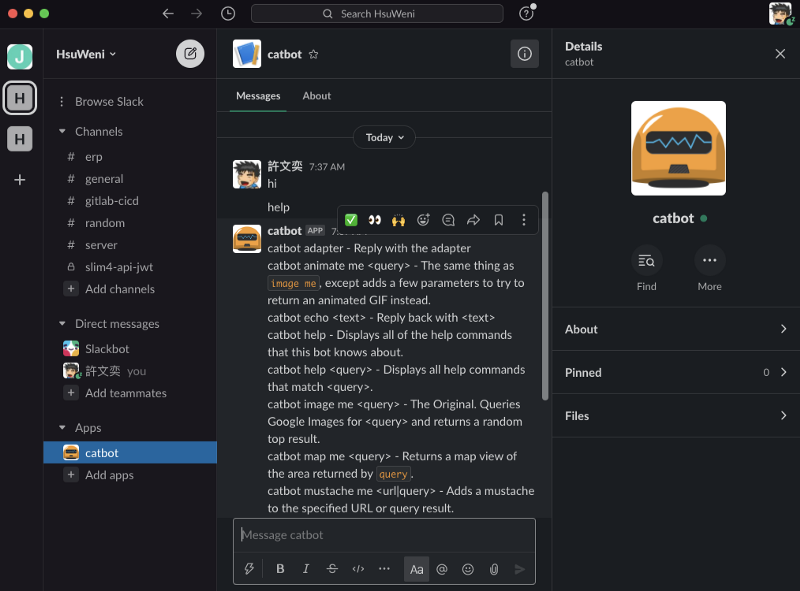Open the Today date dropdown
Image resolution: width=800 pixels, height=591 pixels.
(384, 137)
